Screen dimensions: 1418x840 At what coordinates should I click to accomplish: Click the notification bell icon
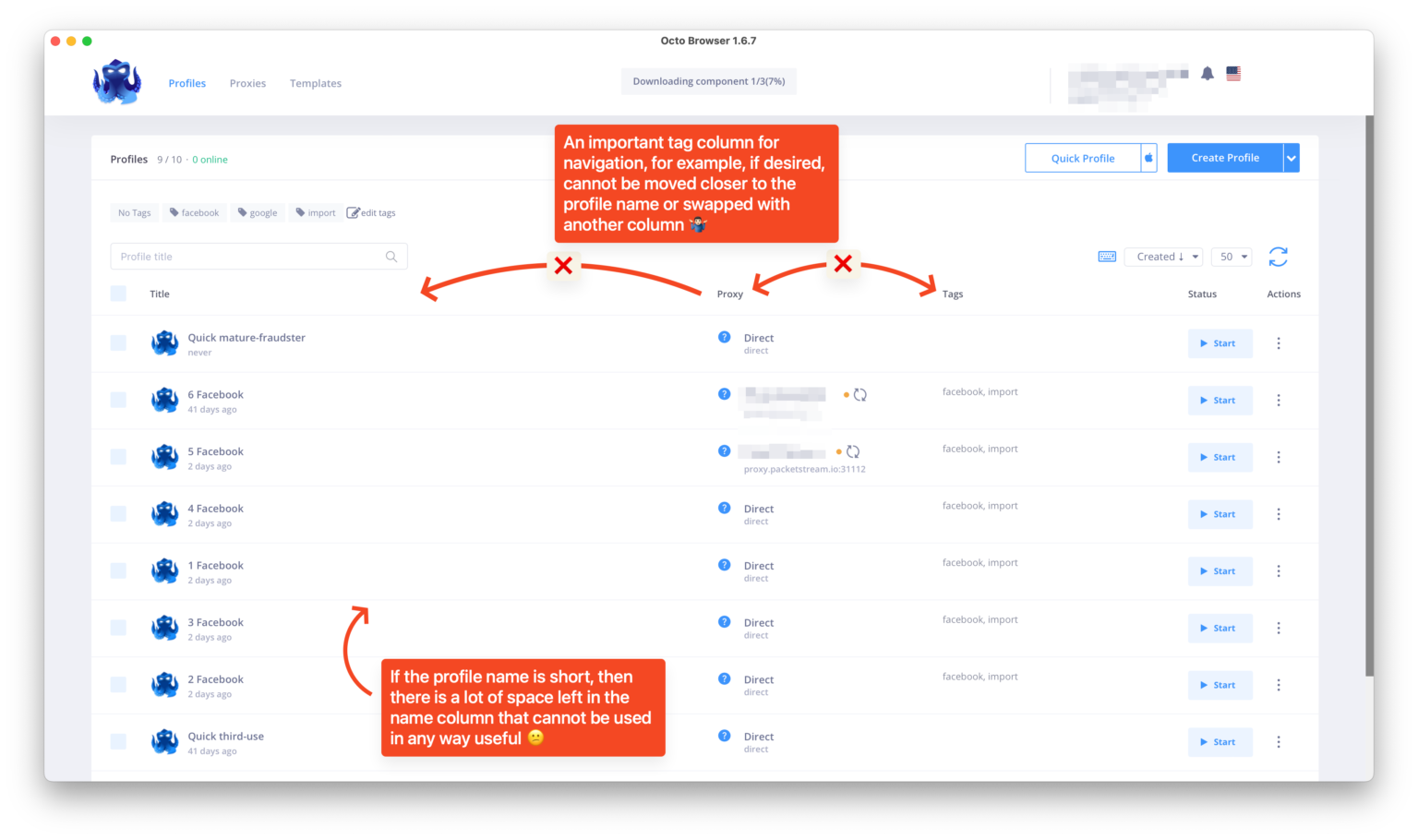click(1207, 74)
